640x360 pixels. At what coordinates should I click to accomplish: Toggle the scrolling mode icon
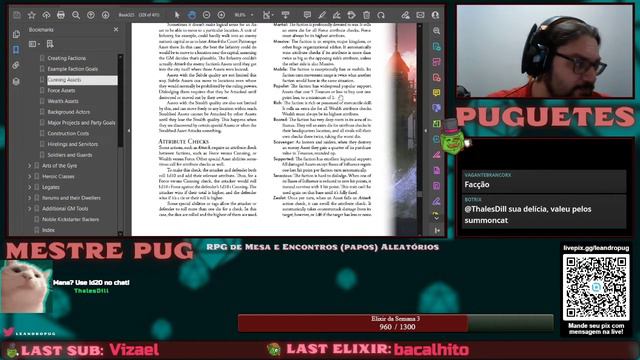tap(285, 15)
